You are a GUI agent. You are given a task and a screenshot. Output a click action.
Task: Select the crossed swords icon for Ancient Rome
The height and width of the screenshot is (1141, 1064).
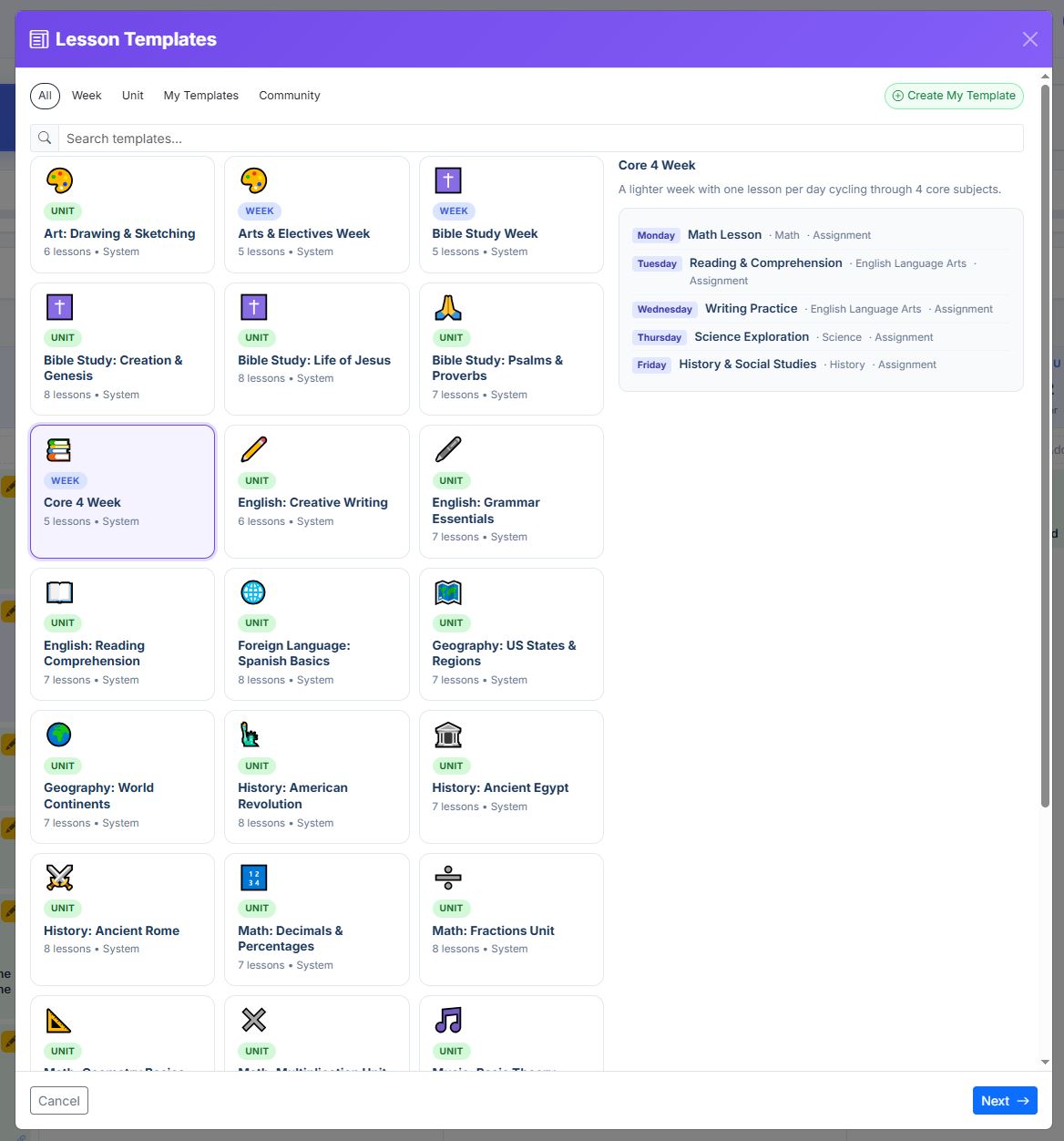59,878
